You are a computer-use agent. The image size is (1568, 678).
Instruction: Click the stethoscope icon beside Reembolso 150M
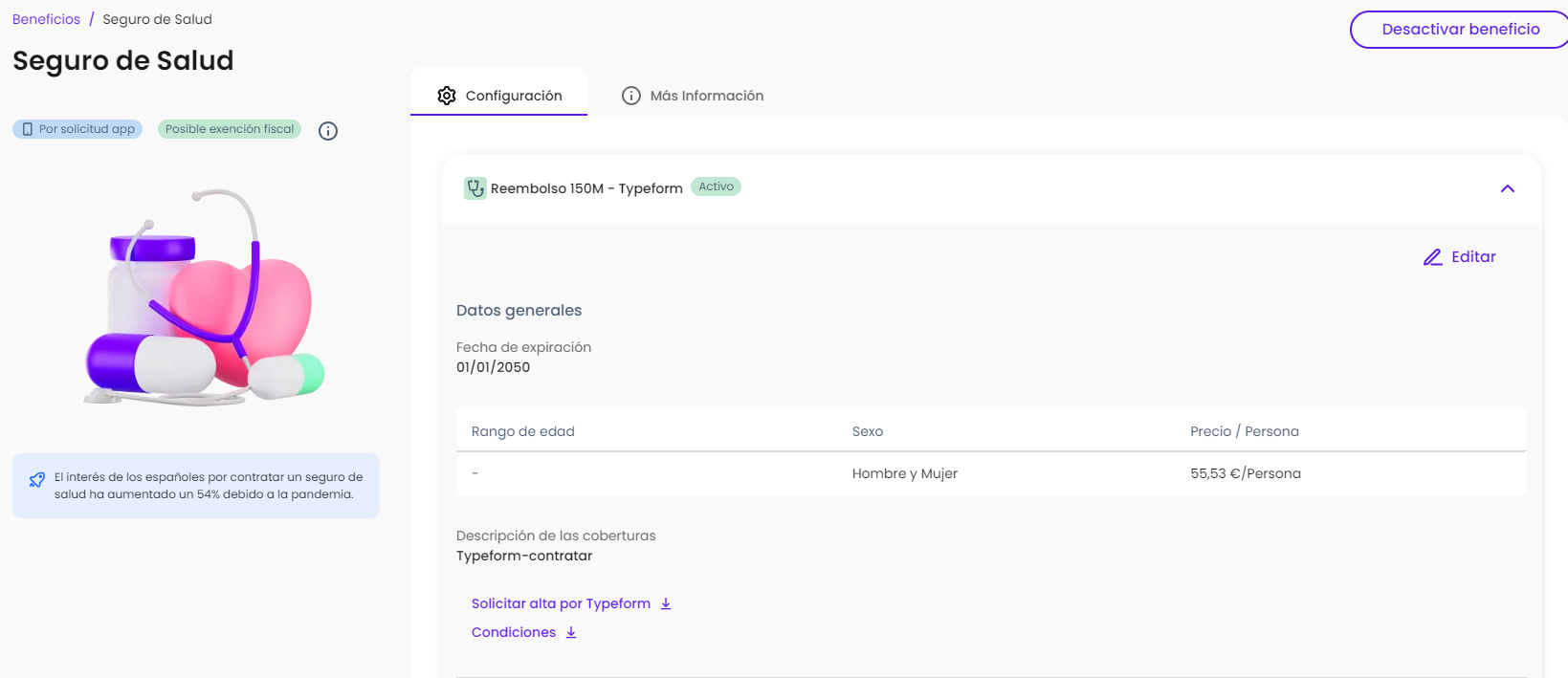pyautogui.click(x=475, y=188)
